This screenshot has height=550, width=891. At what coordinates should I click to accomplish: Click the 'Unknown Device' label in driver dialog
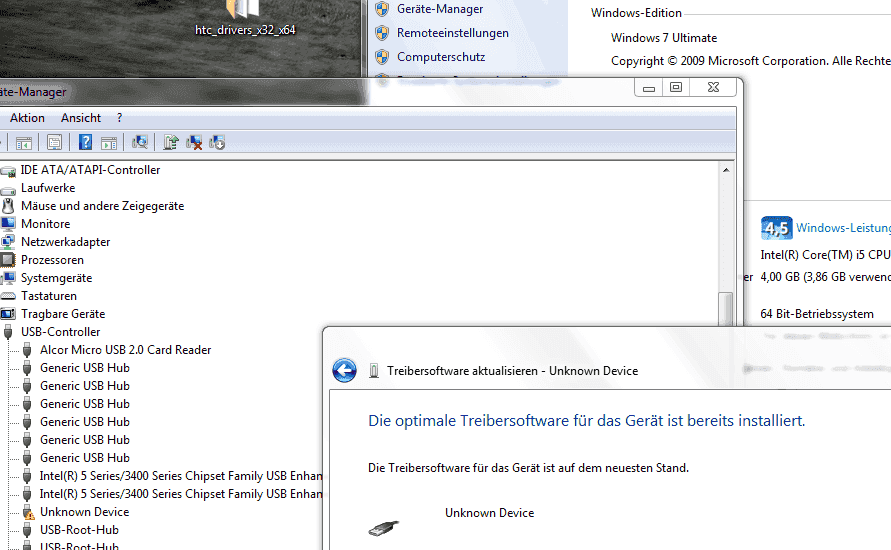pyautogui.click(x=489, y=512)
